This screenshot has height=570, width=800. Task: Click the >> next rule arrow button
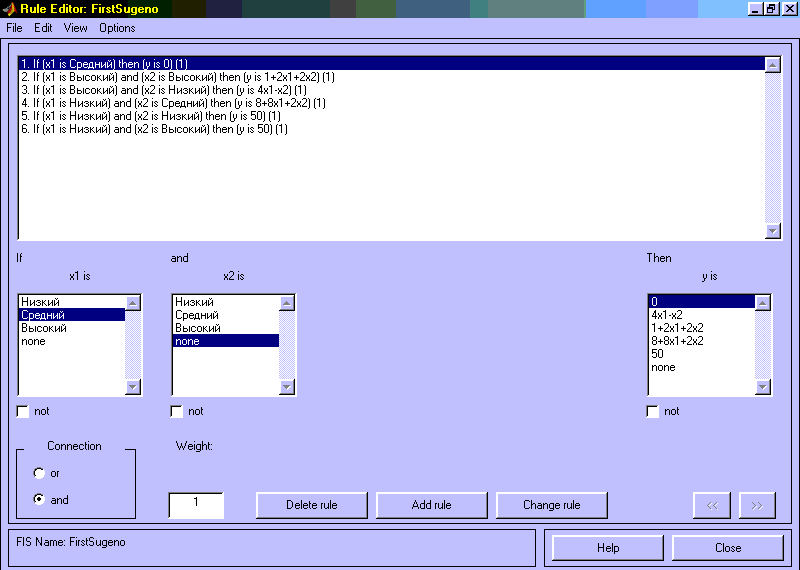(757, 505)
